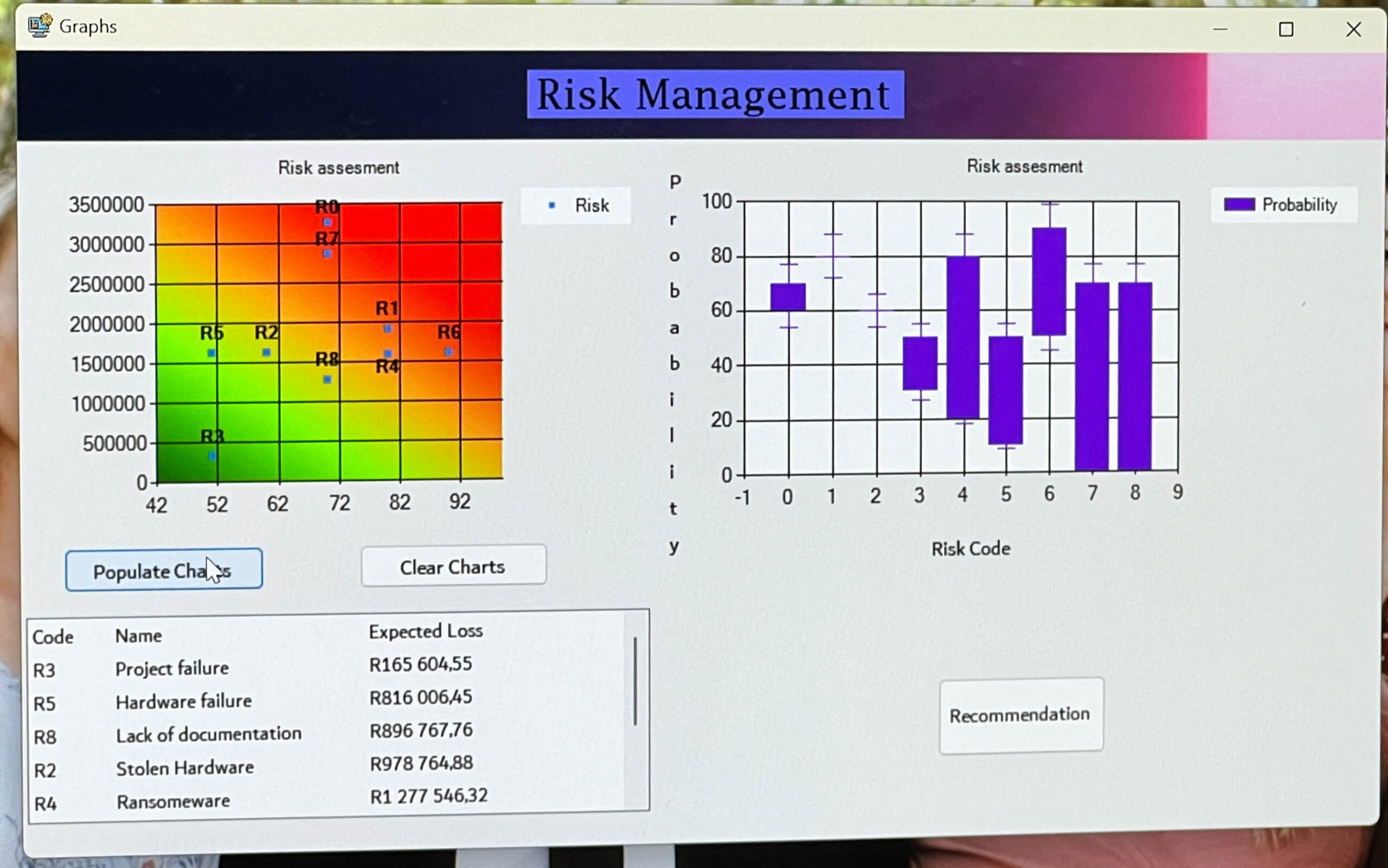Click the Risk legend marker in scatter chart
Screen dimensions: 1388x868
tap(551, 205)
